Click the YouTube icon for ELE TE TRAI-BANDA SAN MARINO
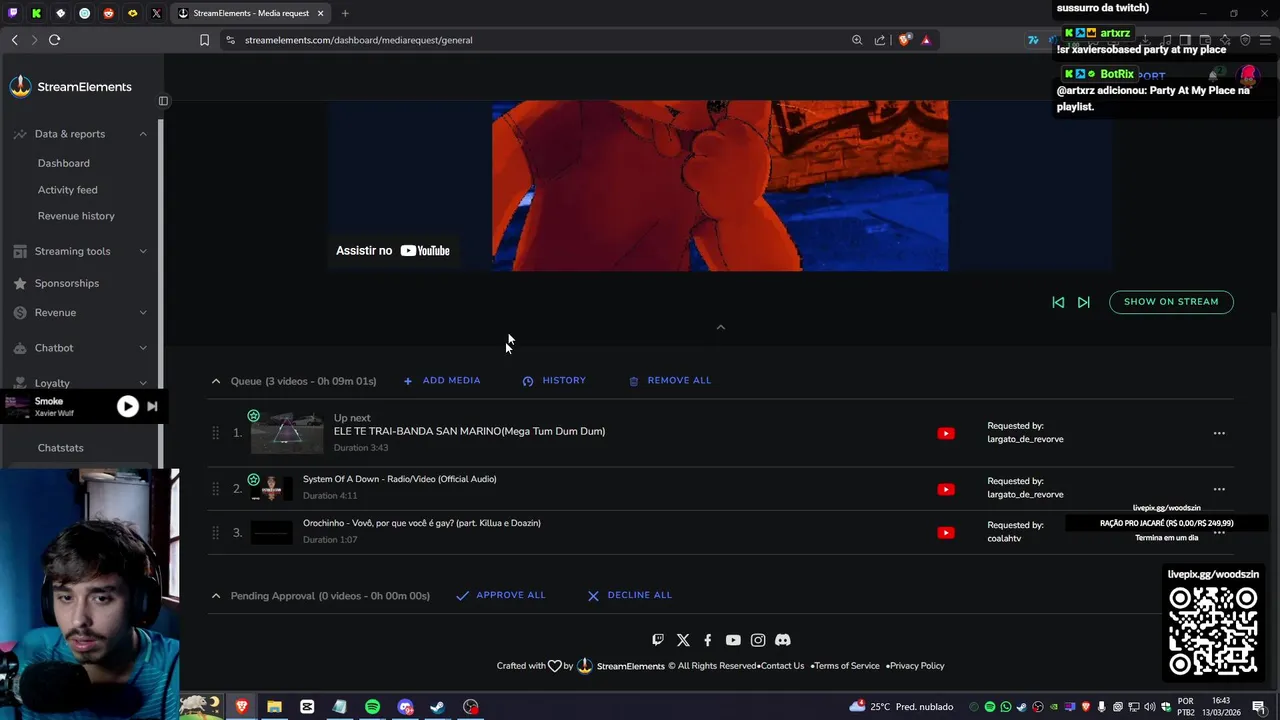This screenshot has height=720, width=1280. coord(946,433)
